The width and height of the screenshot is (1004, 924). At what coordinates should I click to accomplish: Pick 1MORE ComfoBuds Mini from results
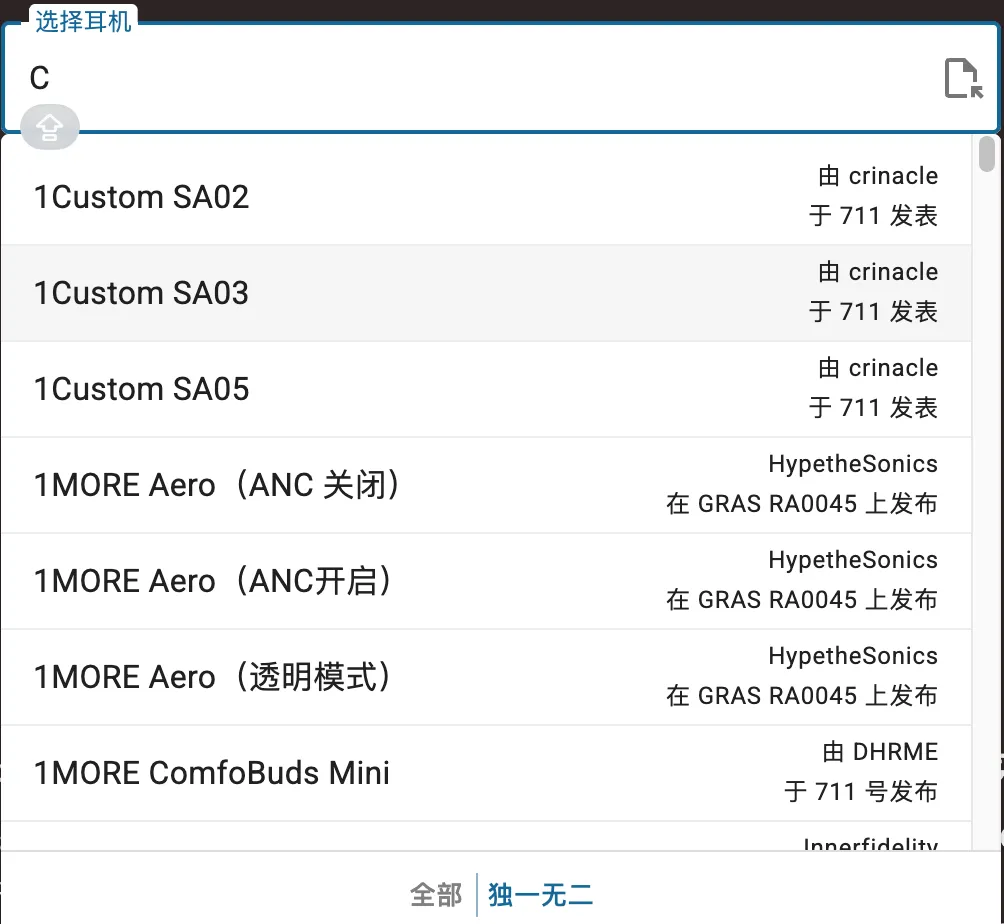pos(212,773)
